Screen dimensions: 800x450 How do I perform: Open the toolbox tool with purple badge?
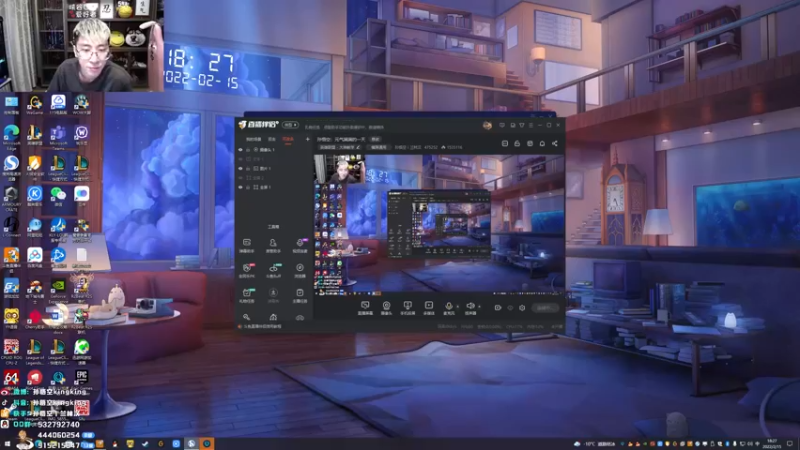(300, 245)
